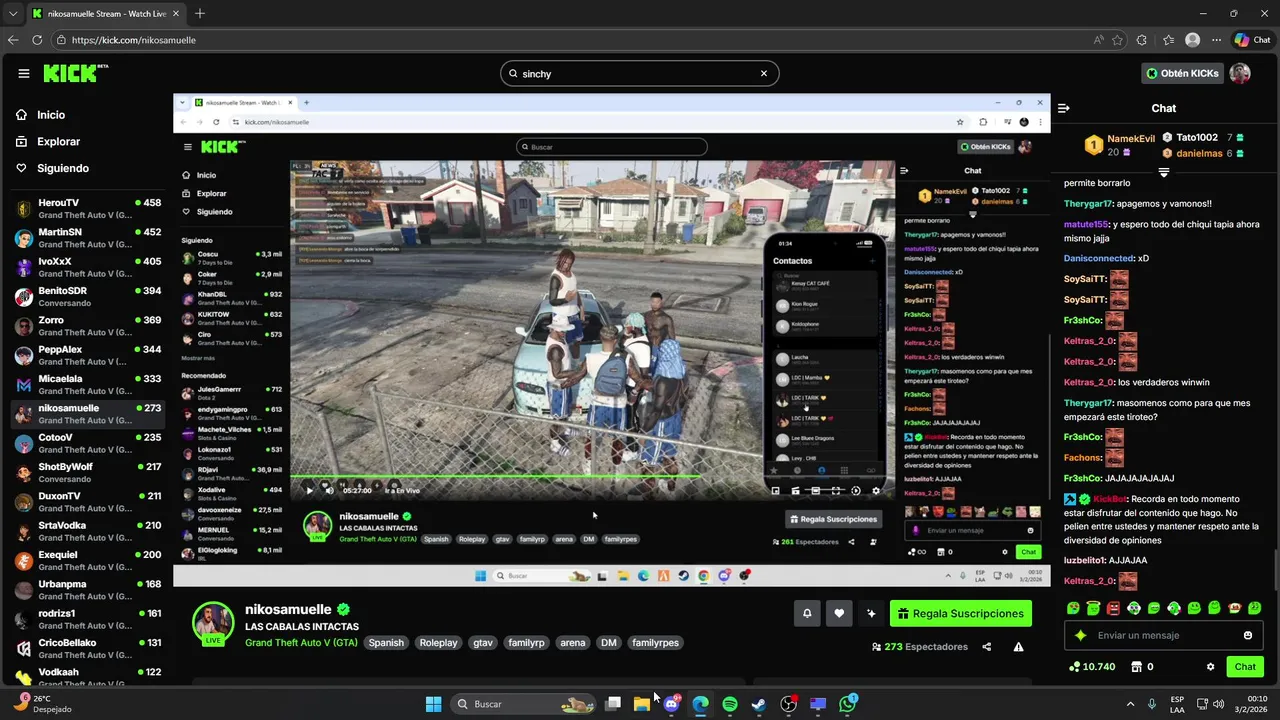Click the Obtén KICKs button

click(x=1182, y=73)
